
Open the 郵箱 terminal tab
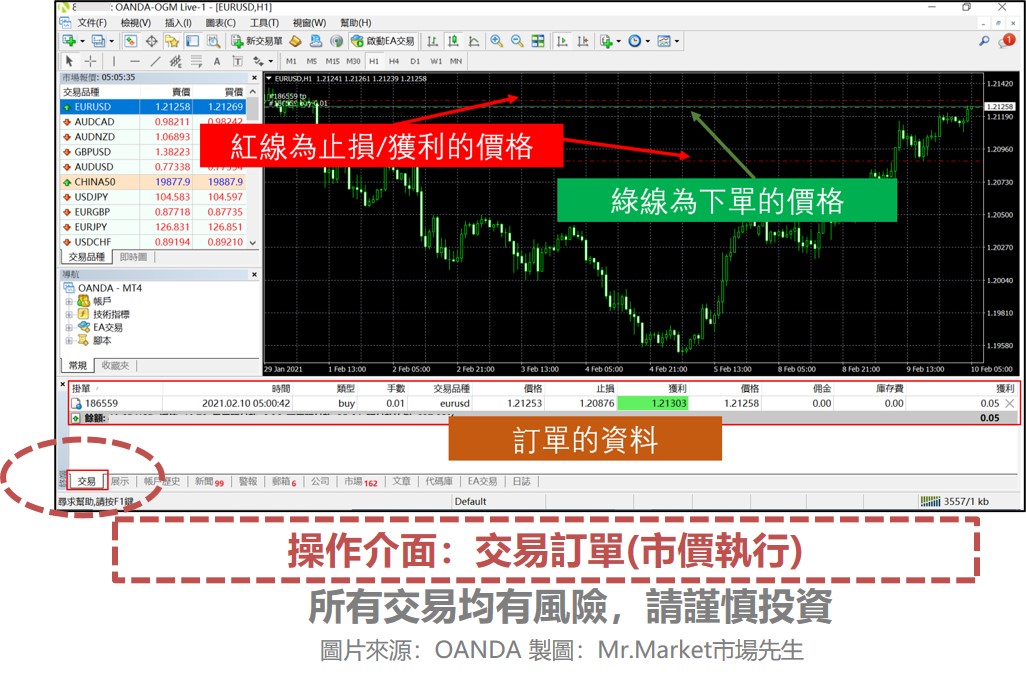point(284,481)
